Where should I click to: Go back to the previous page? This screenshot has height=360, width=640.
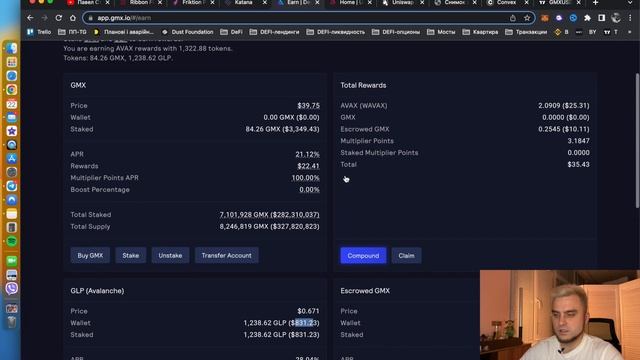(x=30, y=18)
